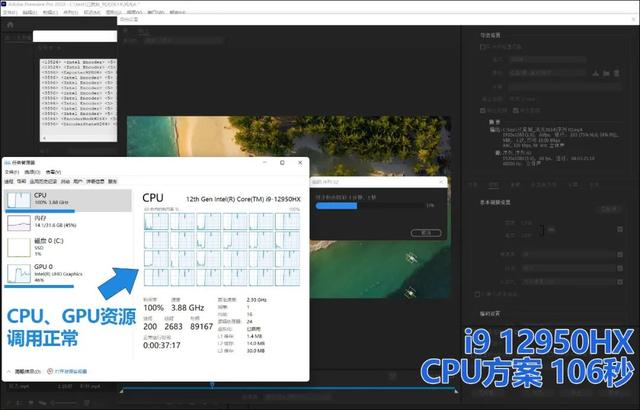Image resolution: width=640 pixels, height=410 pixels.
Task: Collapse Task Manager with 简略信息 chevron
Action: (8, 371)
